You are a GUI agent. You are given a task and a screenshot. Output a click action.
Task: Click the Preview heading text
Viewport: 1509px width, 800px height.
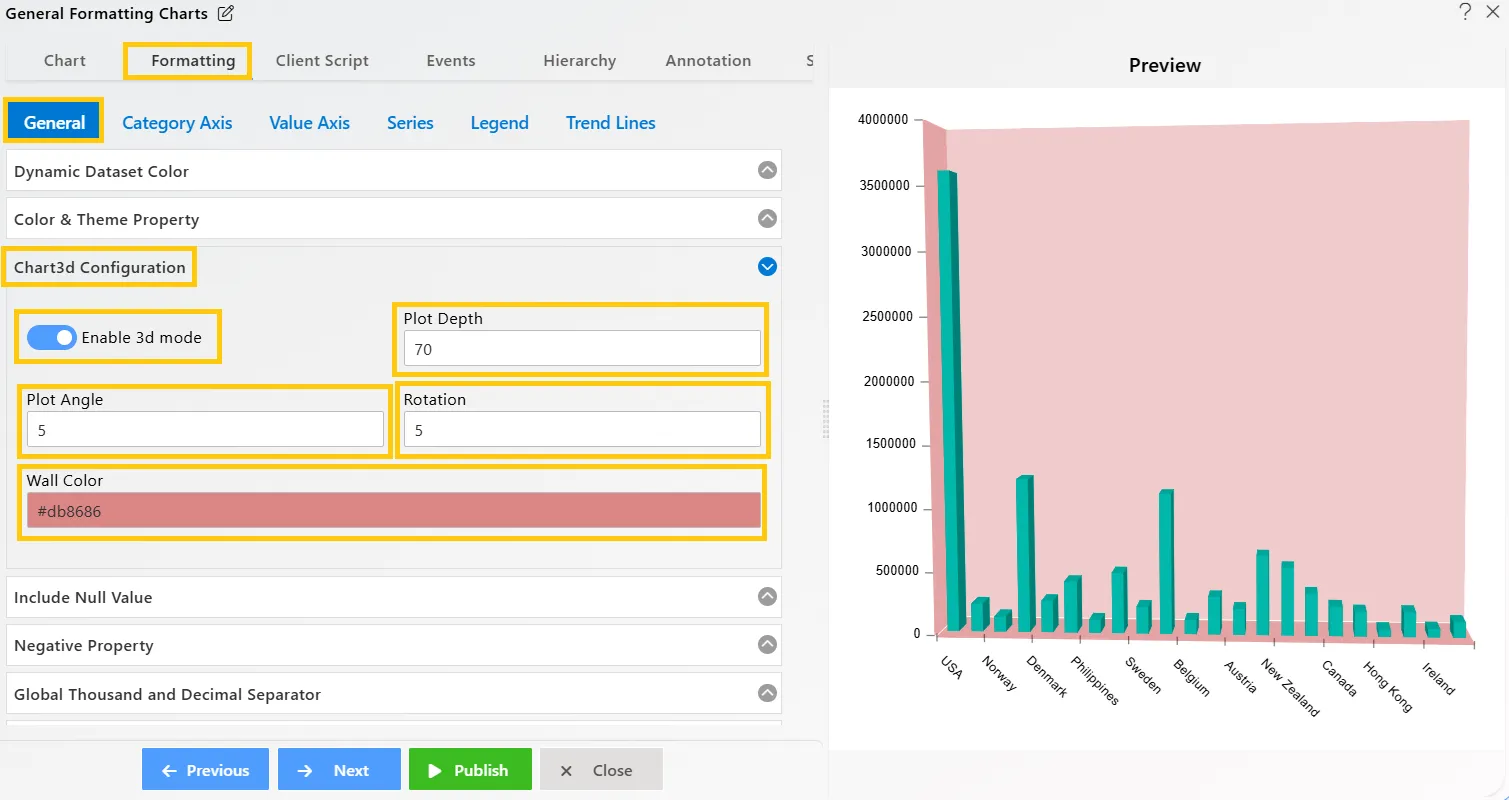1165,66
